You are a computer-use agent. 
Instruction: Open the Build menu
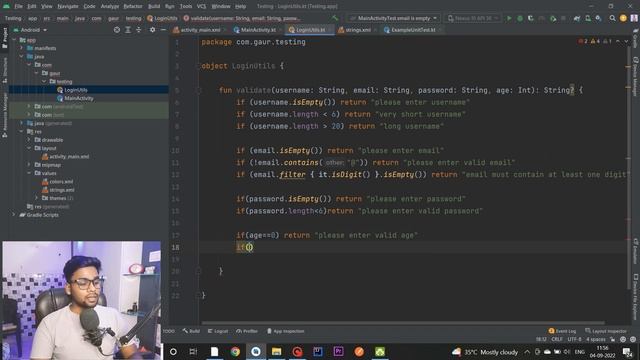154,6
